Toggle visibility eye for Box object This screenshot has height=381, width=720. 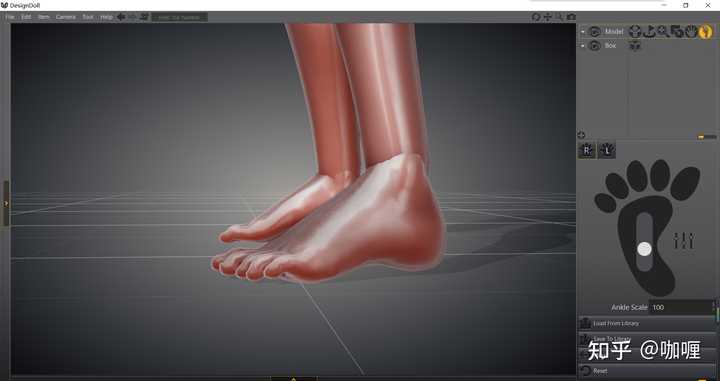tap(595, 46)
